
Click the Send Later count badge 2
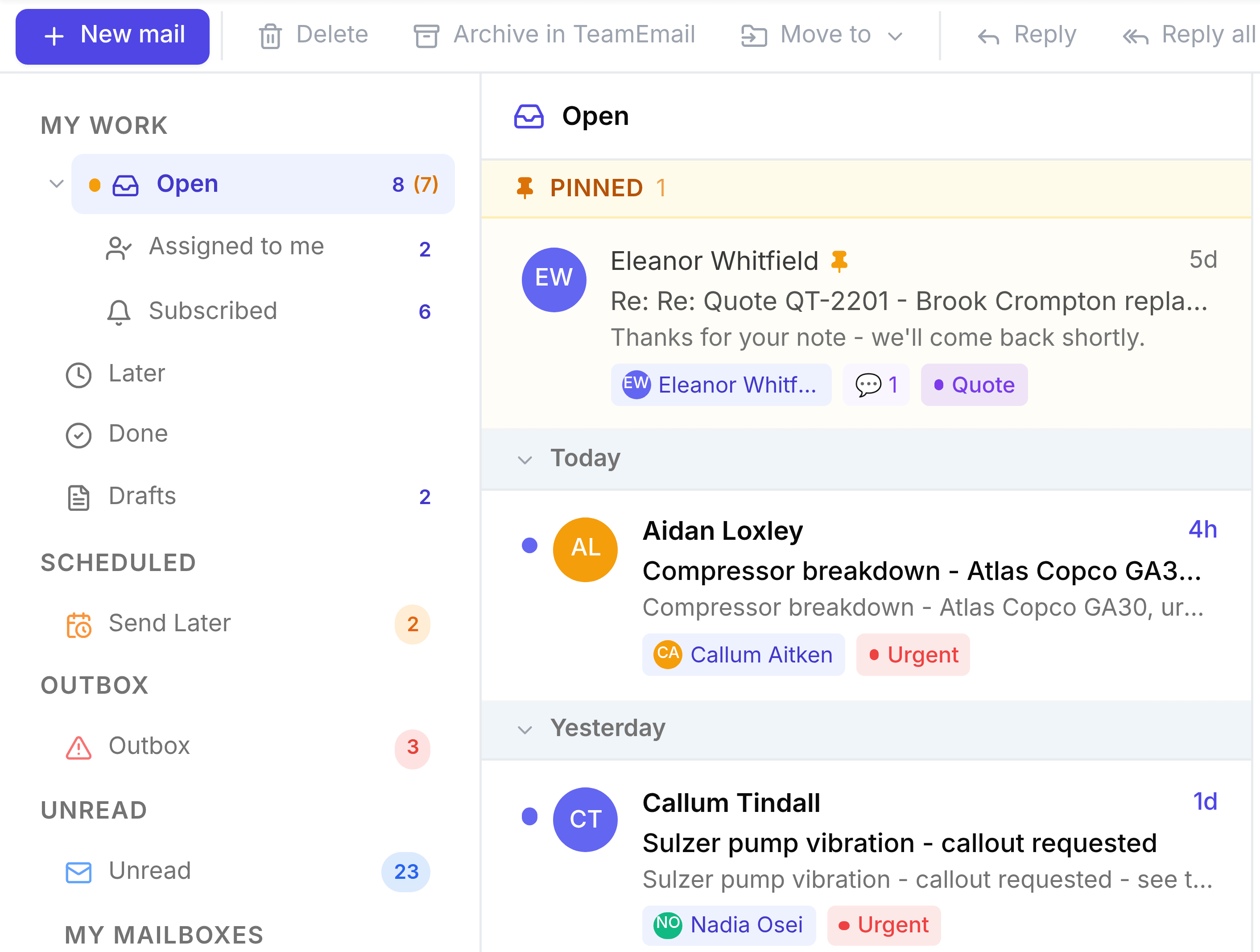click(413, 624)
